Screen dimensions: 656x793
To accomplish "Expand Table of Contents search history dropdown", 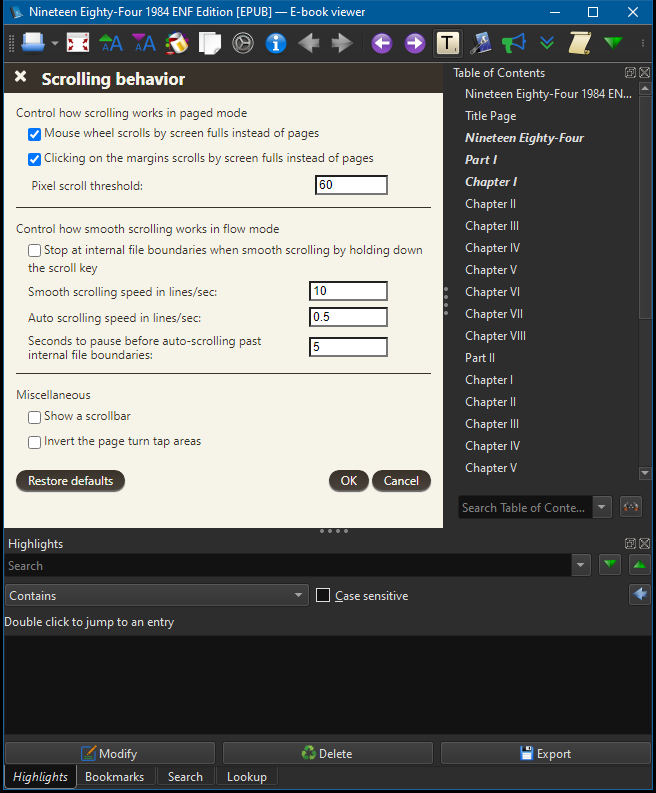I will (x=601, y=507).
